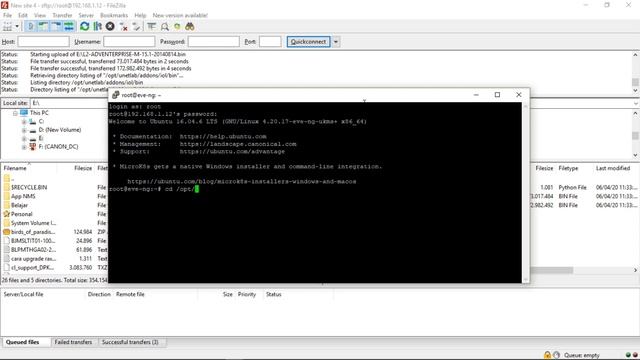Sort local list by Filename column

click(x=15, y=168)
